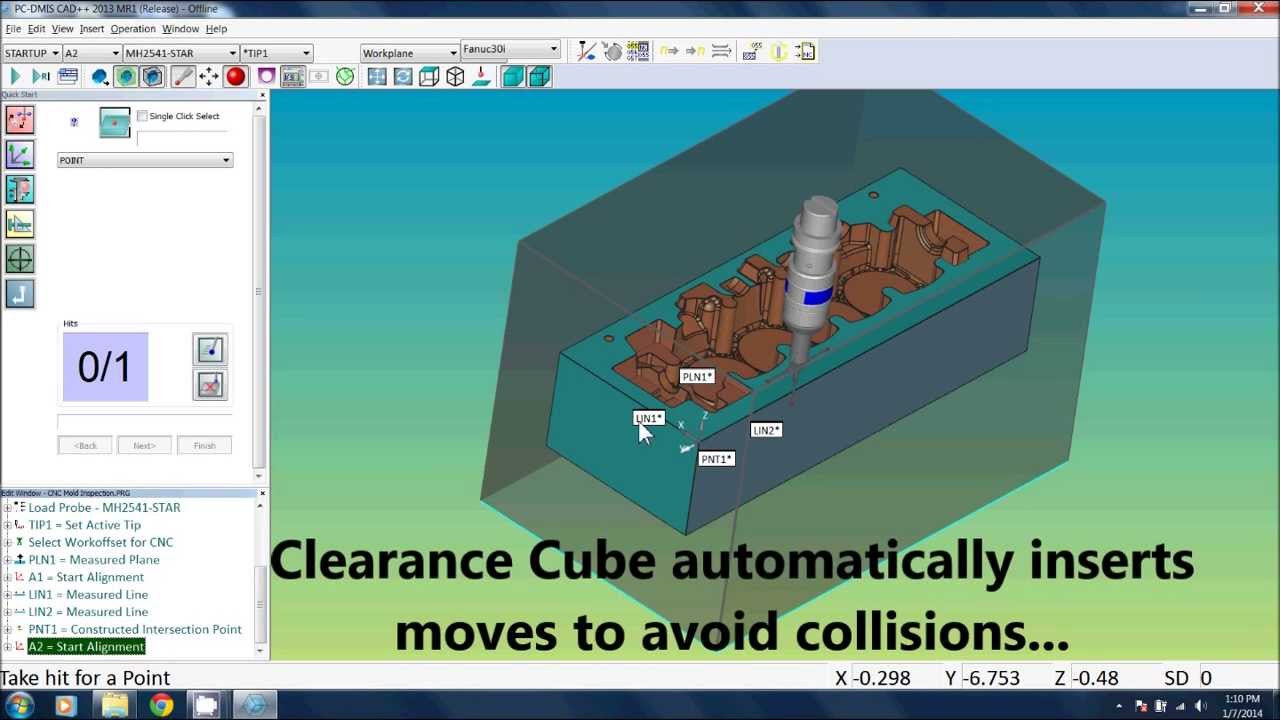
Task: Click the glowing yellow probe icon
Action: (778, 51)
